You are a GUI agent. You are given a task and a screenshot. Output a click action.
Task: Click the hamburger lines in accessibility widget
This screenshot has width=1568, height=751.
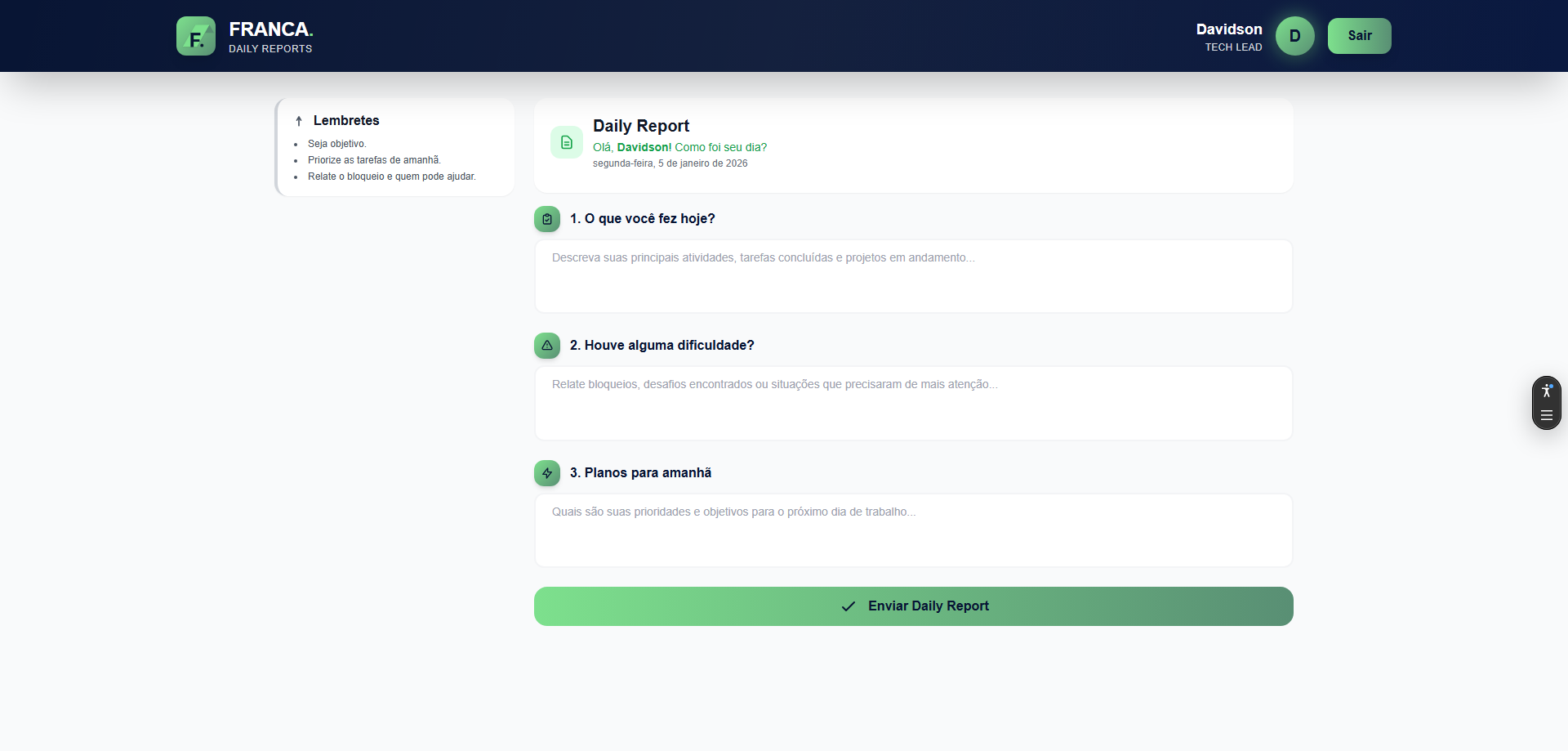point(1546,416)
